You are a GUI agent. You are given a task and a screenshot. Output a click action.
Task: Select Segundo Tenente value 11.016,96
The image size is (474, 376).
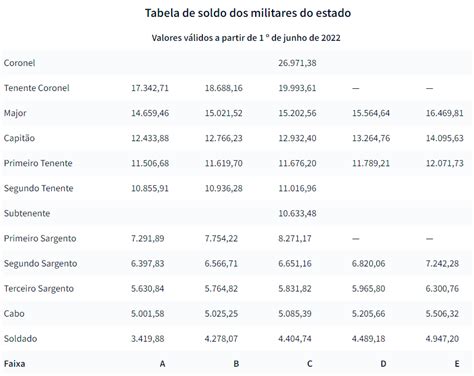click(x=297, y=188)
